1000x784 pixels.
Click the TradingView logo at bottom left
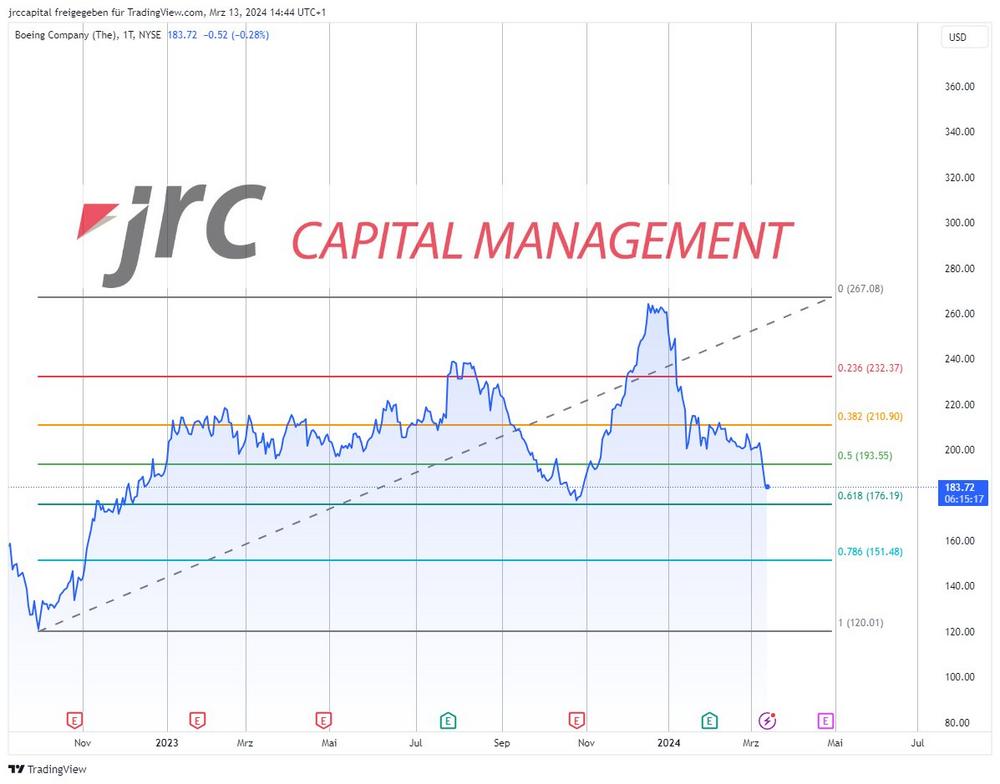[x=47, y=769]
